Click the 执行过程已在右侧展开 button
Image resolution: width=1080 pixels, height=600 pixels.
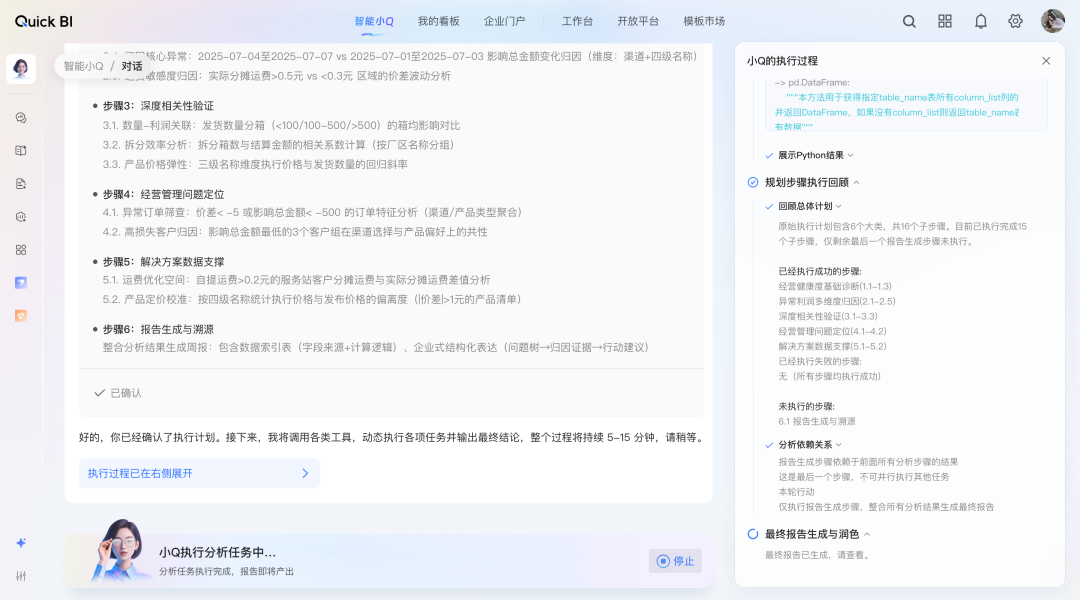coord(196,473)
